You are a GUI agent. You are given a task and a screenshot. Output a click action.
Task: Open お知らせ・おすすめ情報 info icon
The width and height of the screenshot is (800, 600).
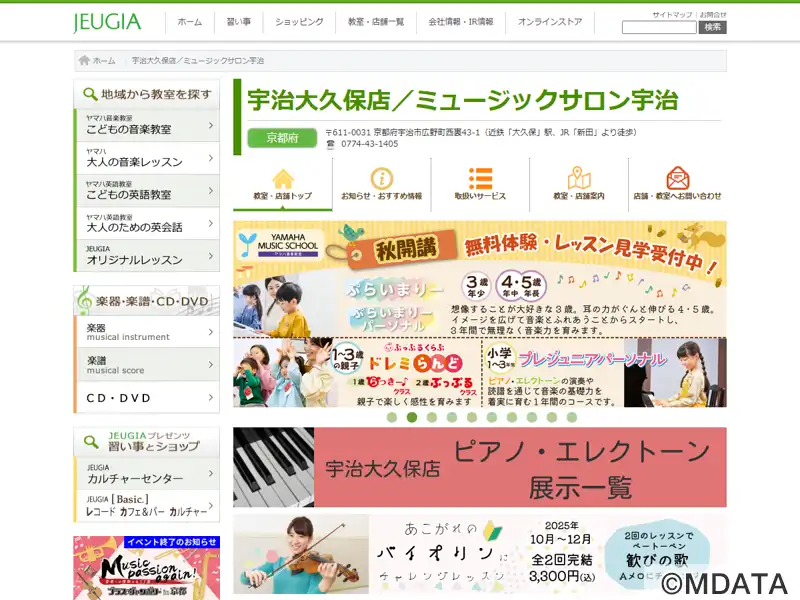[381, 179]
